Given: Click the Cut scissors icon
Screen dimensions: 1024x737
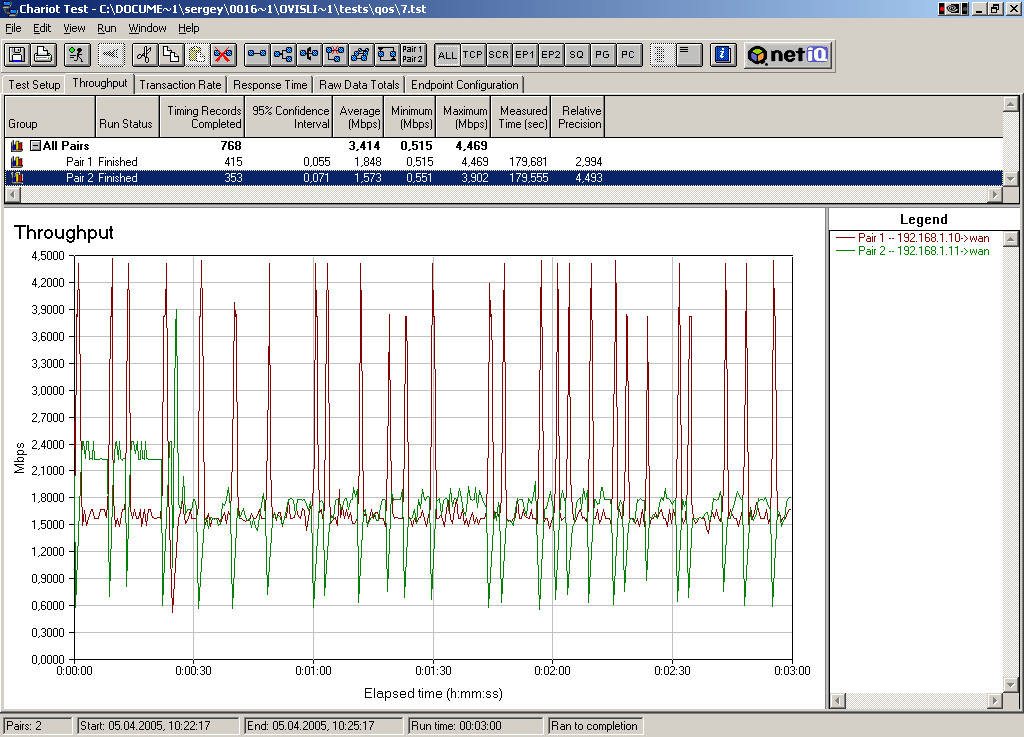Looking at the screenshot, I should tap(144, 55).
